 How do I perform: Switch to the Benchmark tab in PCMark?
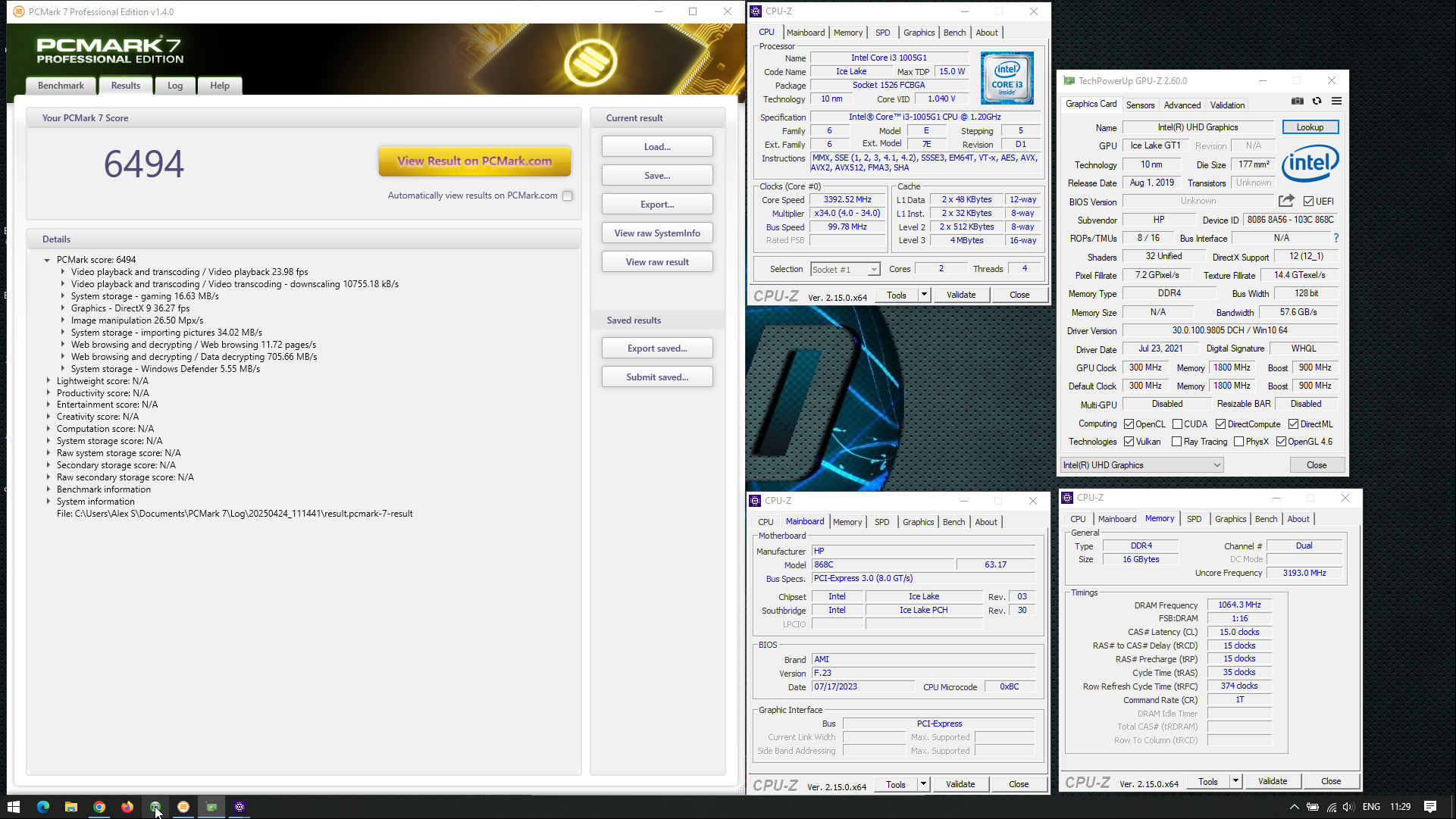point(61,86)
